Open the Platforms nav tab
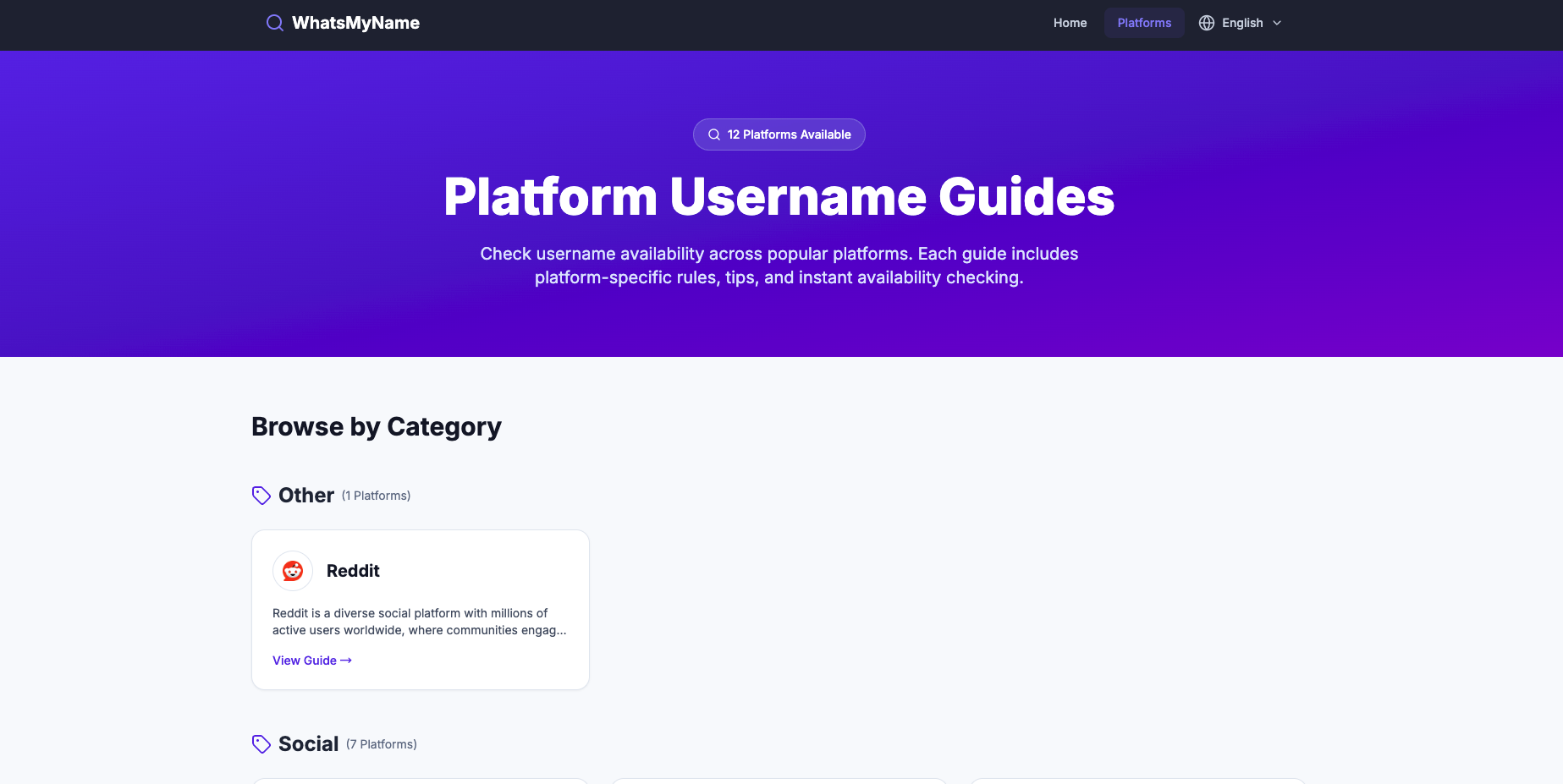This screenshot has width=1563, height=784. (1144, 23)
